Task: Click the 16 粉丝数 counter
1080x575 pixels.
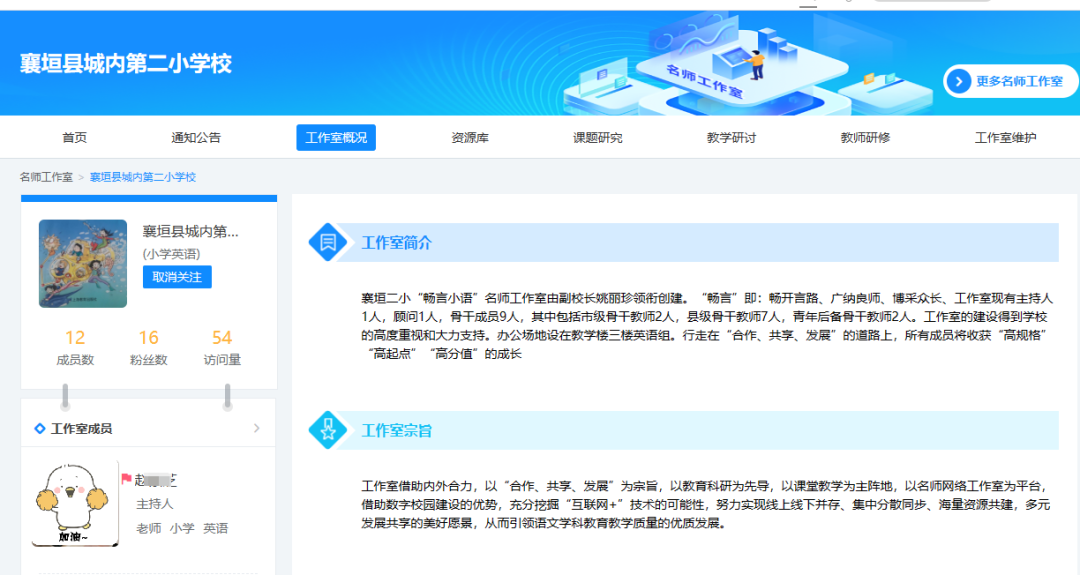Action: (x=149, y=347)
